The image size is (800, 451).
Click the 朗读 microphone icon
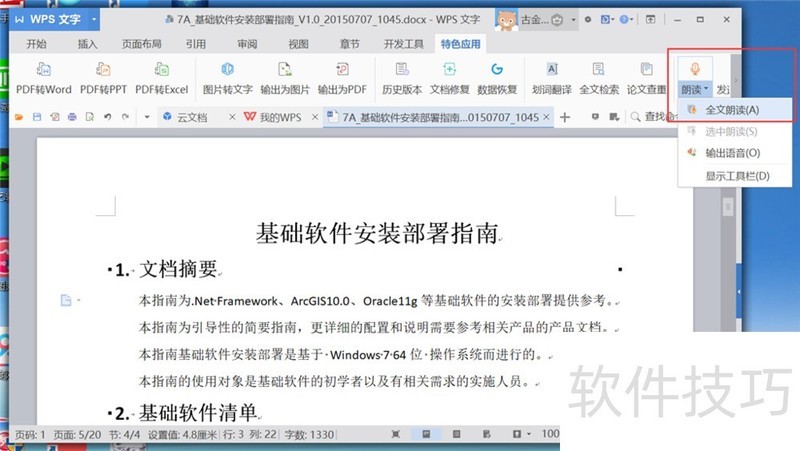pos(694,69)
